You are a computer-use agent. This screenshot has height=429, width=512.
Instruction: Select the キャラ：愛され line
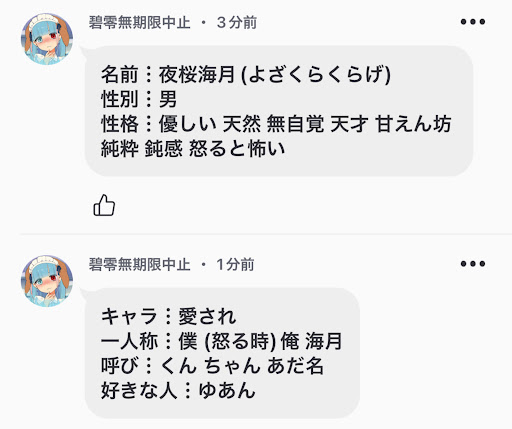tap(168, 316)
